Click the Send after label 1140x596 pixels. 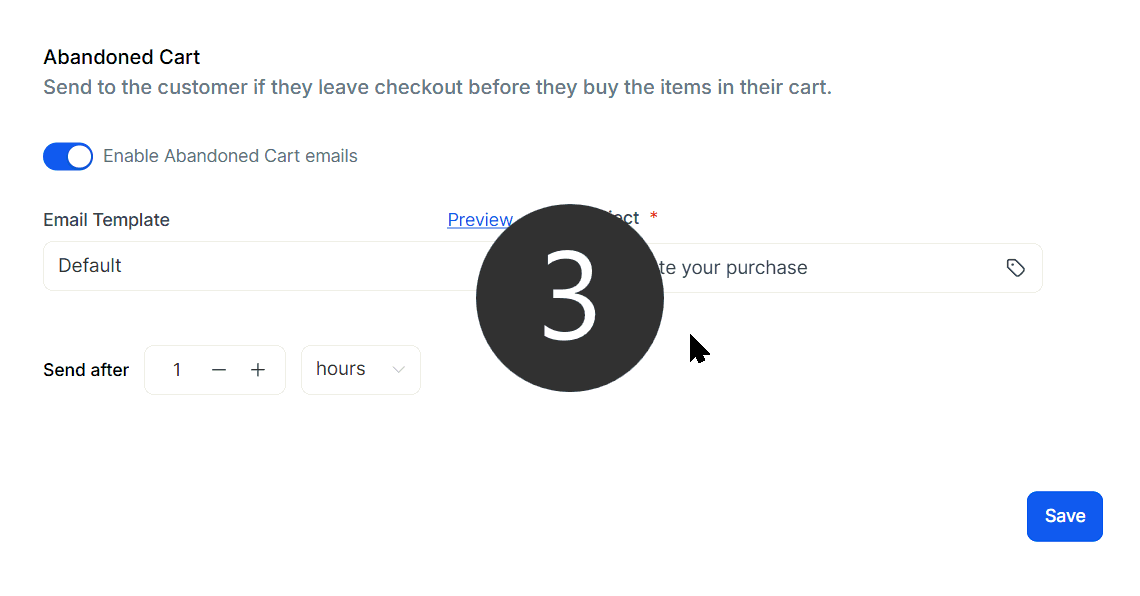point(86,370)
